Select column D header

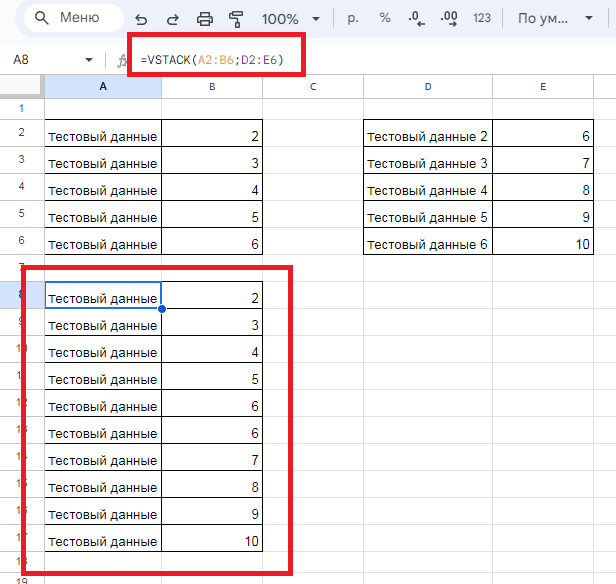pos(428,86)
